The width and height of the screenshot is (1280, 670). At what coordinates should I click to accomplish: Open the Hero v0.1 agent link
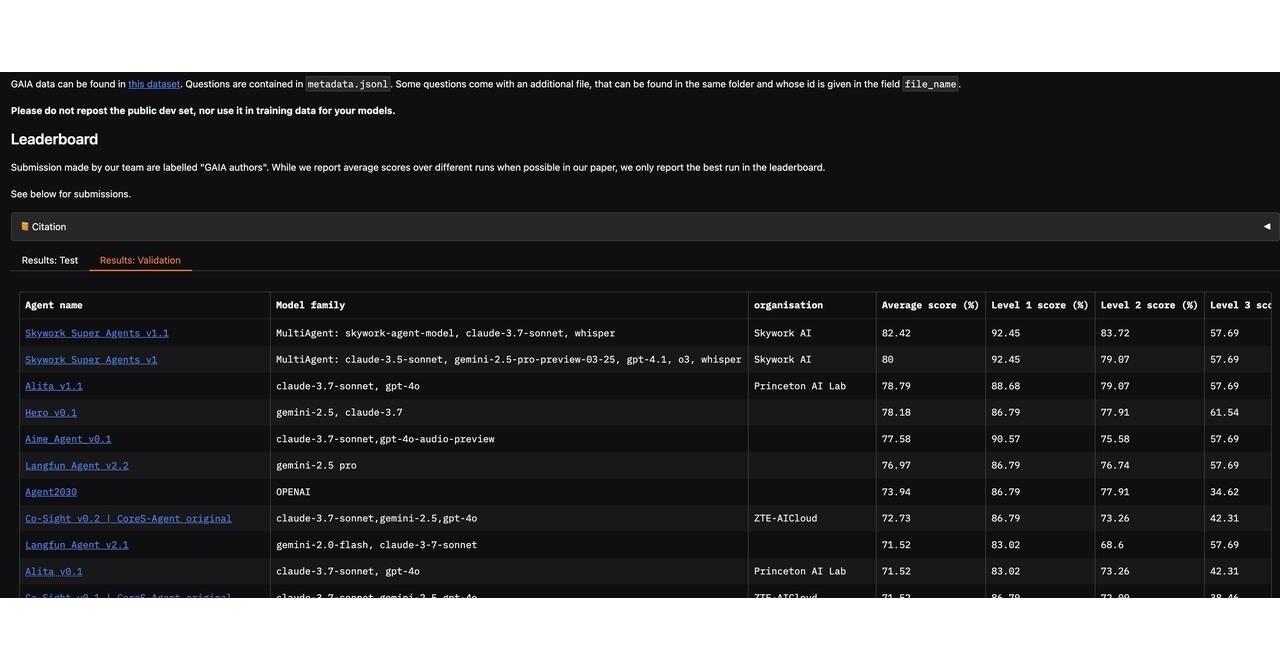pyautogui.click(x=50, y=412)
